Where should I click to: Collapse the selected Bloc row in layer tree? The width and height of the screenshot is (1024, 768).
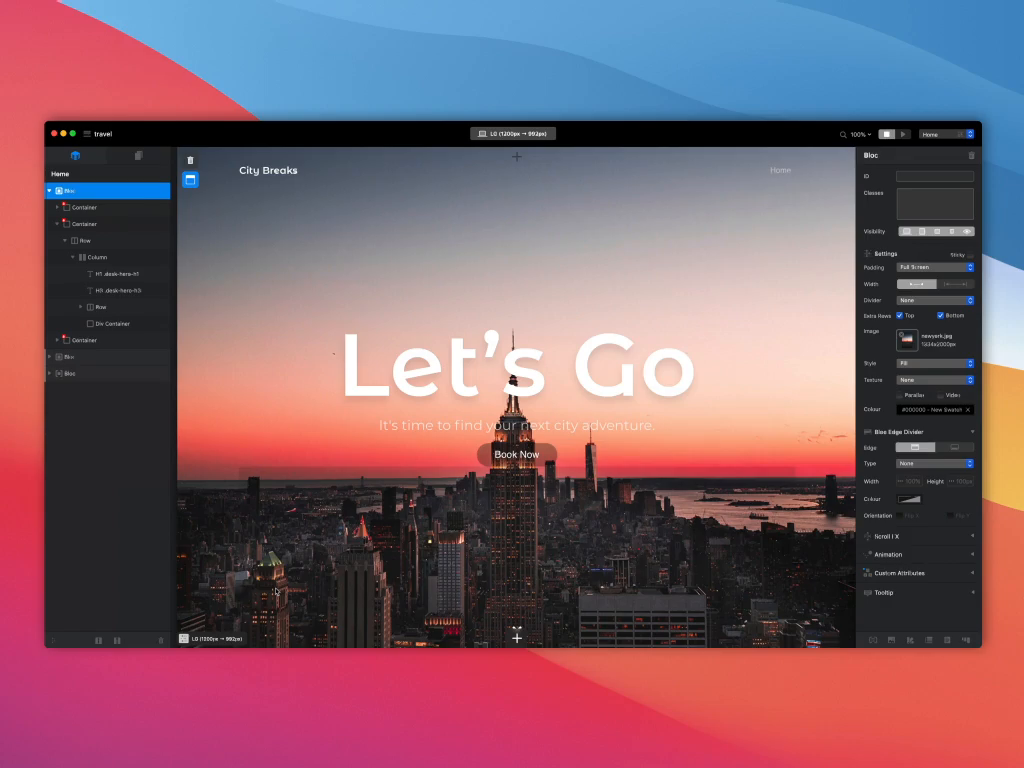(x=50, y=191)
